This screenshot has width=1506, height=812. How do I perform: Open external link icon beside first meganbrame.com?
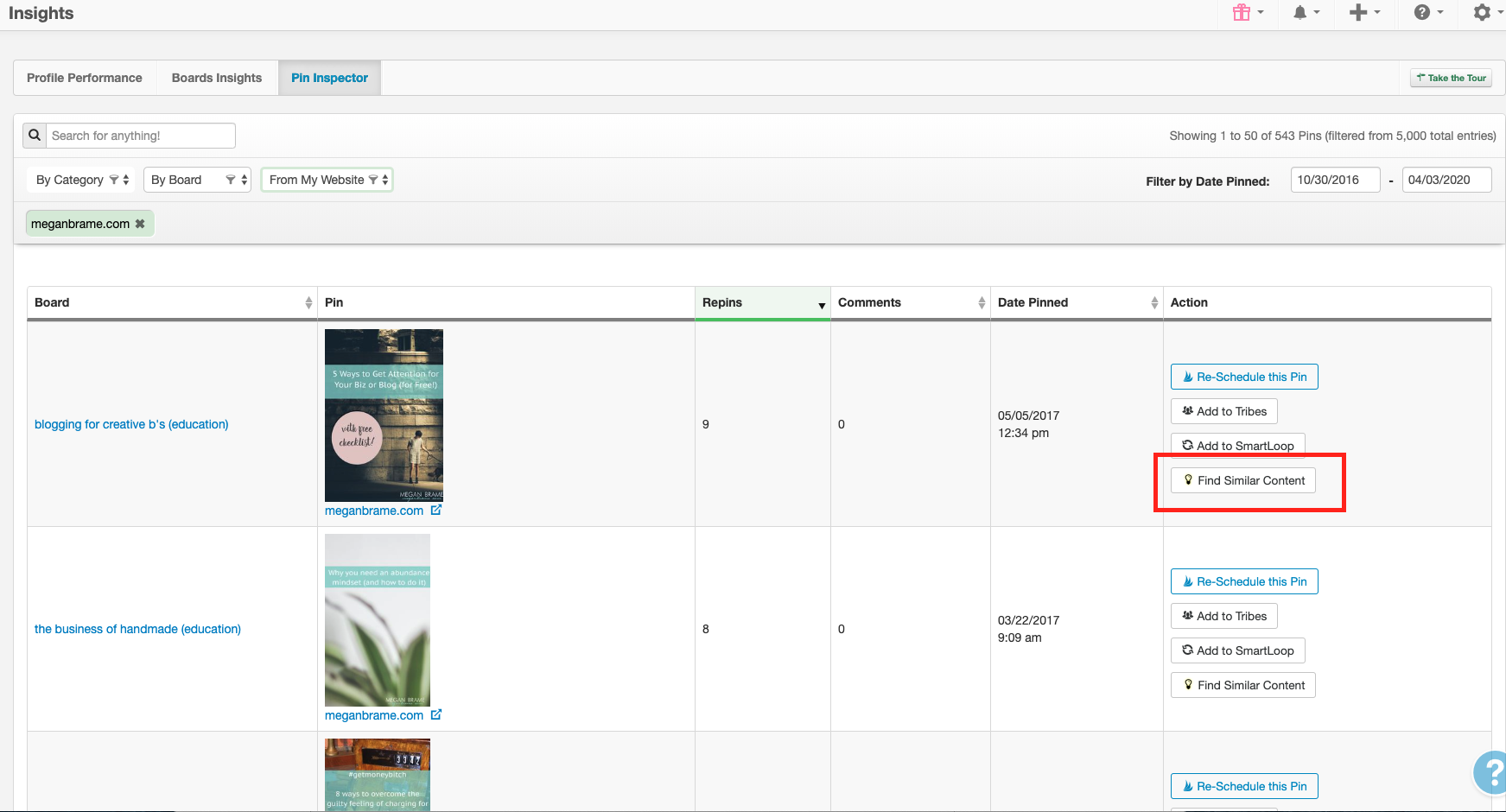(x=436, y=510)
